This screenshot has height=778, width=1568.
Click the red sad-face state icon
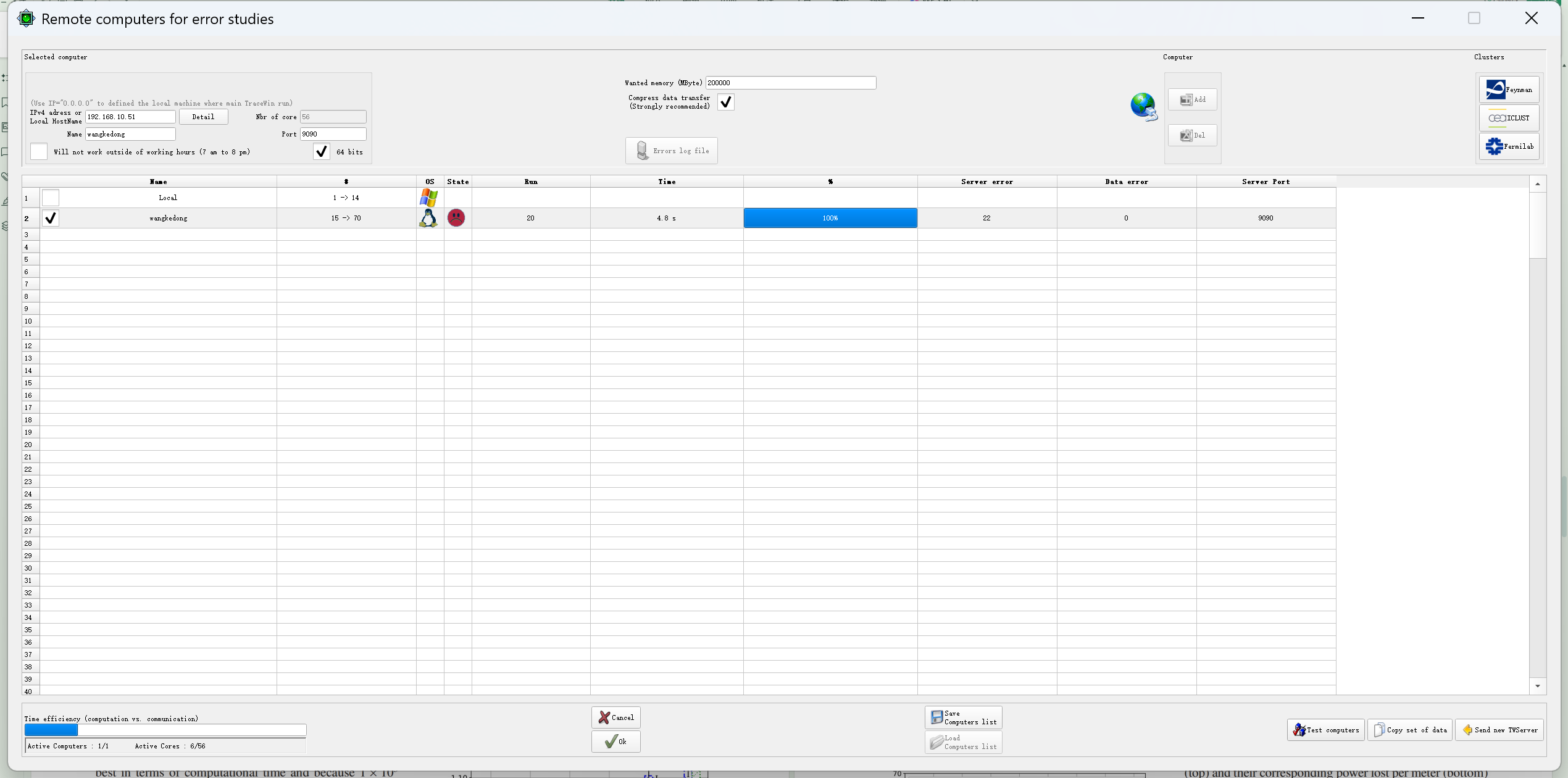point(456,218)
